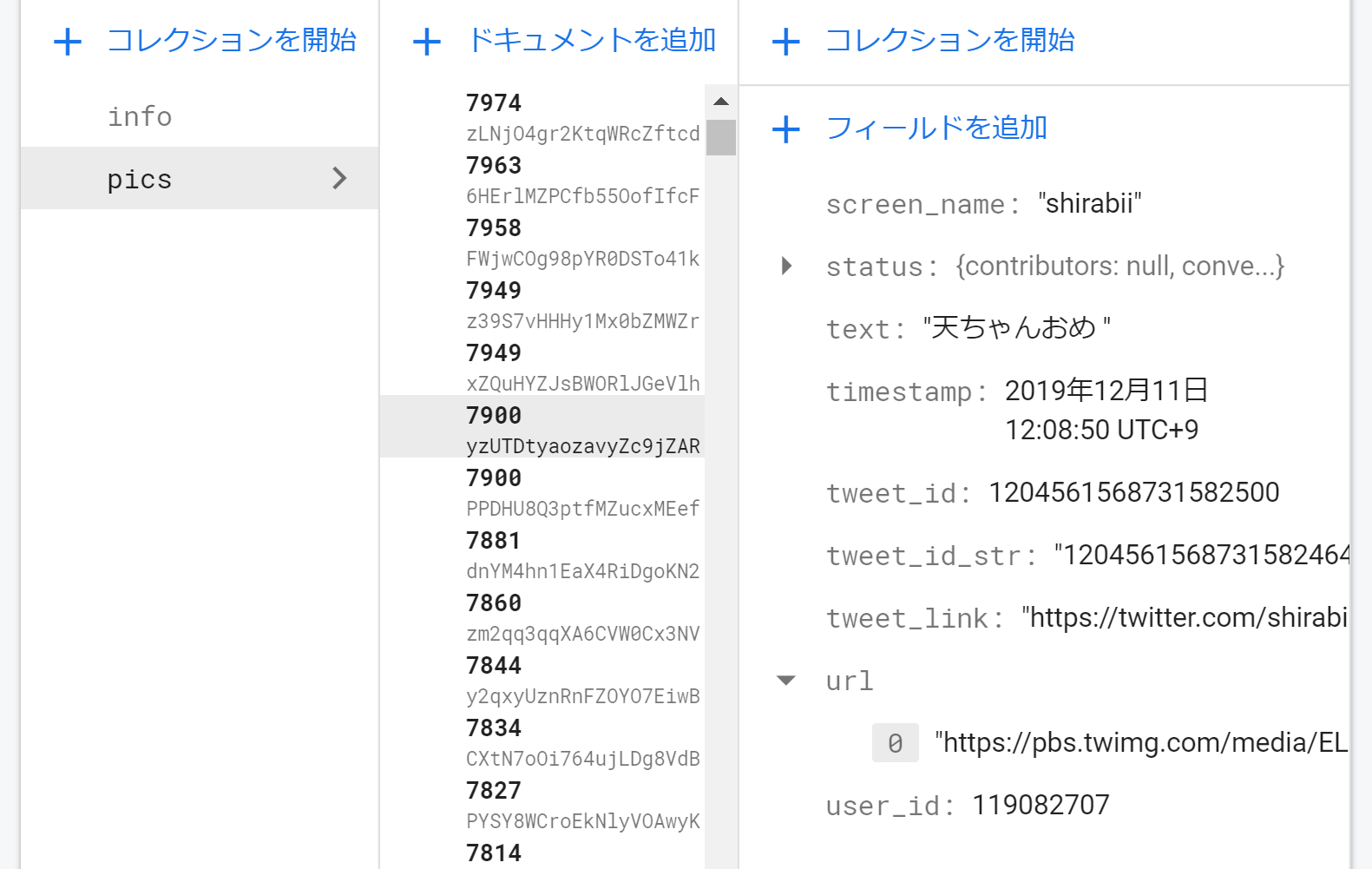1372x869 pixels.
Task: Open document 6HErlMZPCfb55OofIfcF with 7963
Action: 542,180
